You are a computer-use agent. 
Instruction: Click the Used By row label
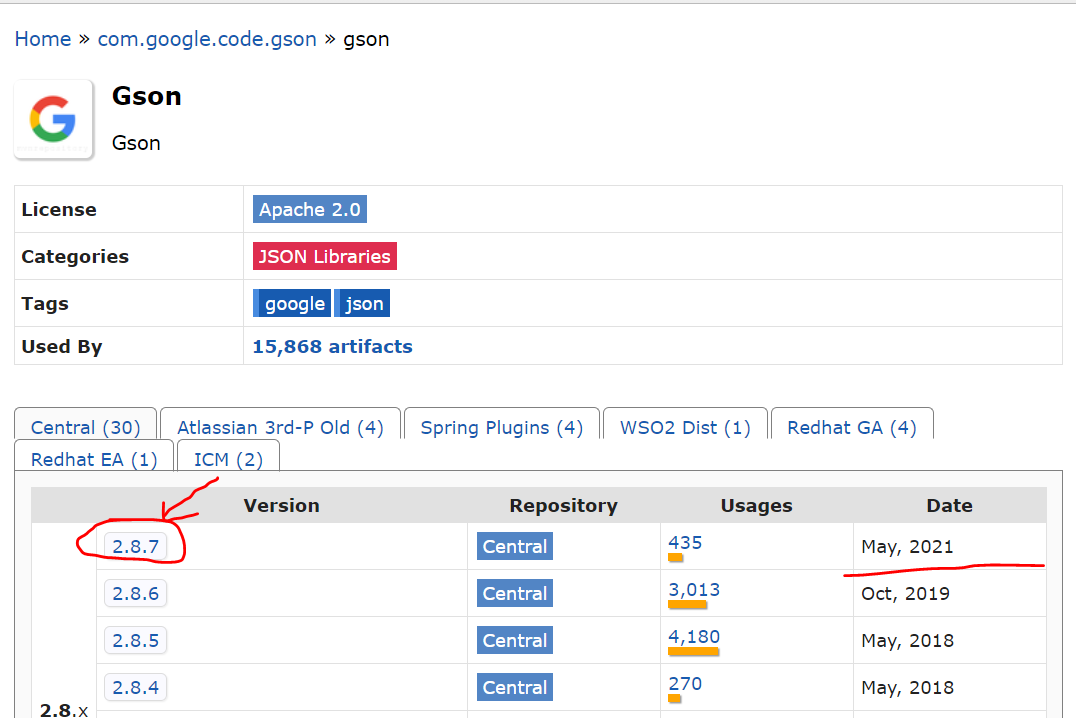pyautogui.click(x=62, y=347)
